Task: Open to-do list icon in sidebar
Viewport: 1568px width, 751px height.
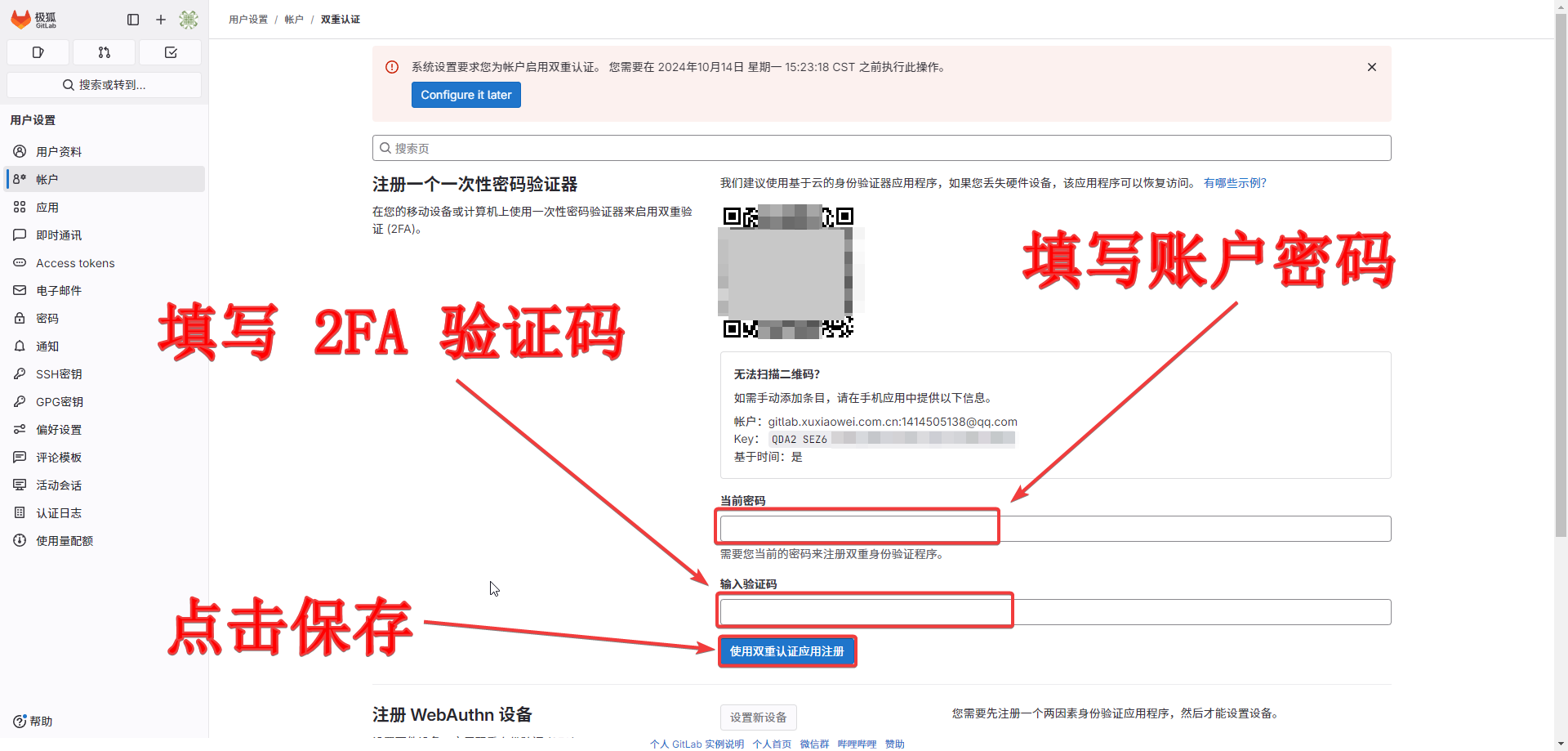Action: click(171, 52)
